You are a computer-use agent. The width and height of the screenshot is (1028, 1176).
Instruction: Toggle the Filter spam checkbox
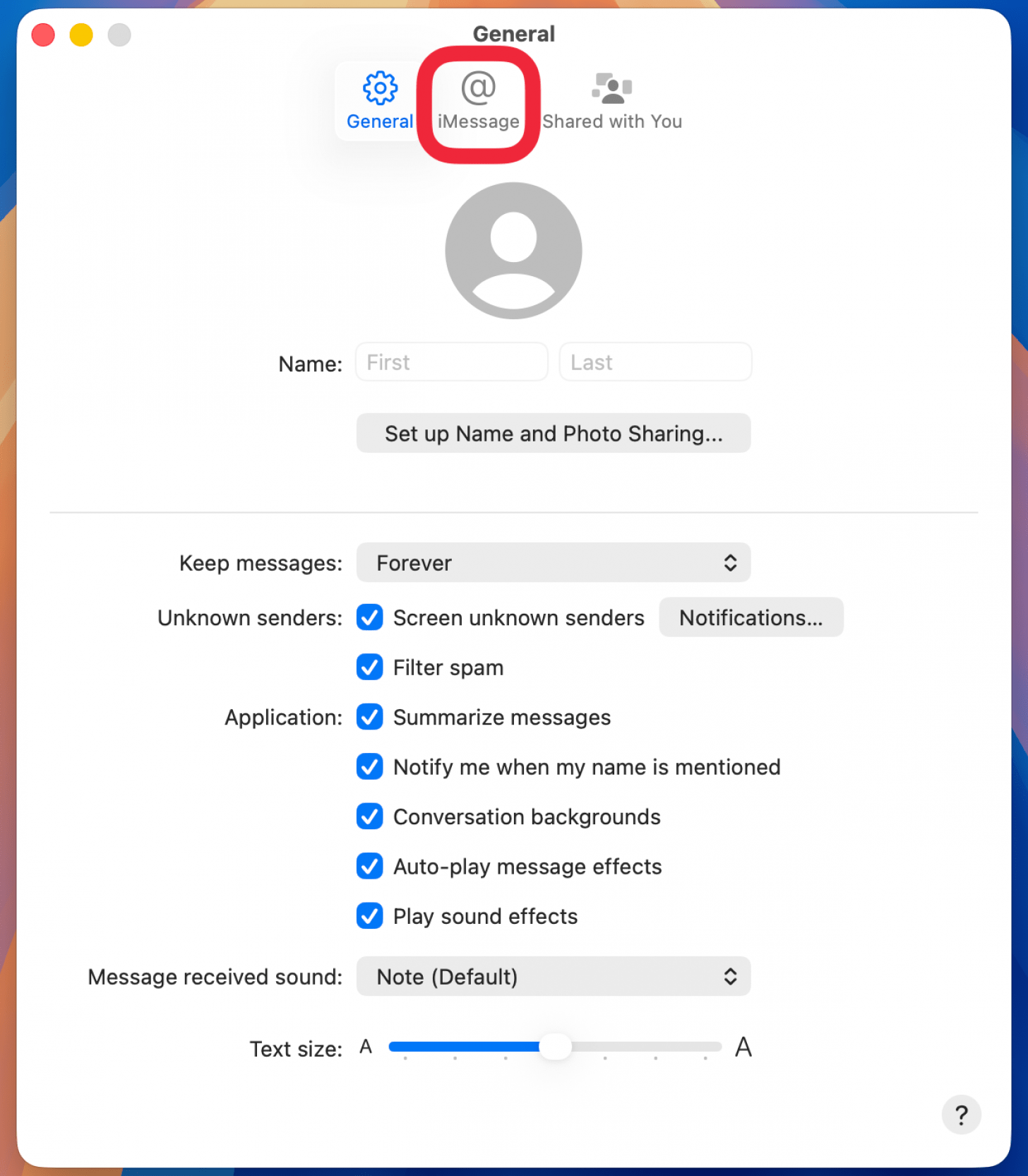370,667
